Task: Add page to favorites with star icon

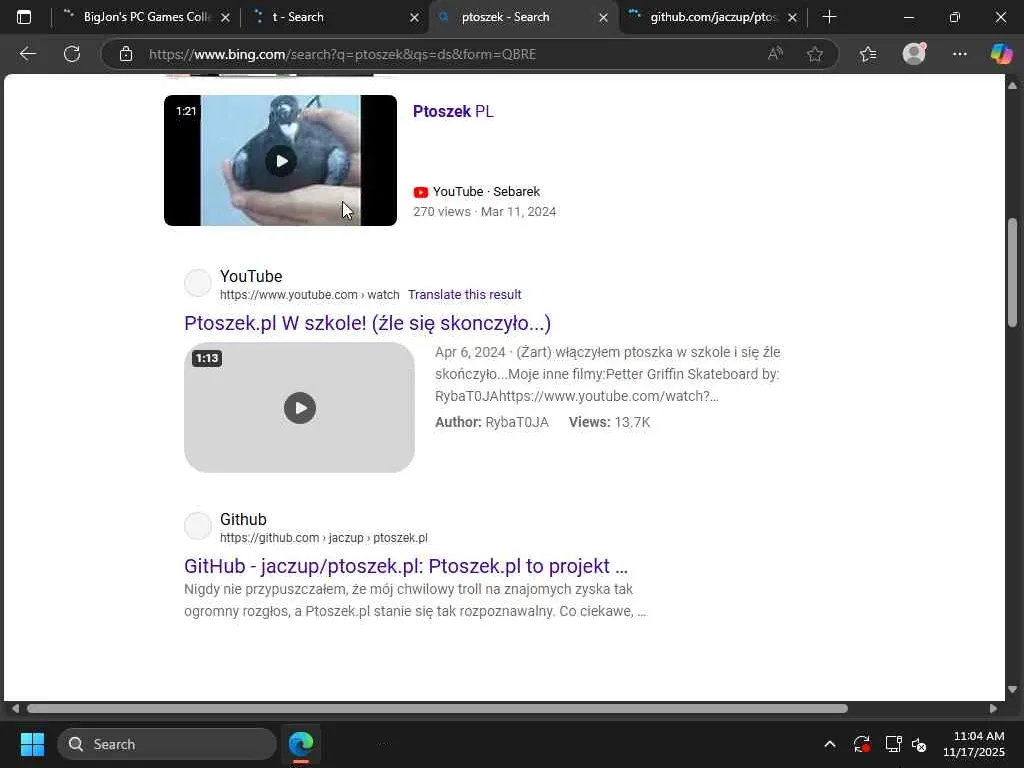Action: pyautogui.click(x=814, y=54)
